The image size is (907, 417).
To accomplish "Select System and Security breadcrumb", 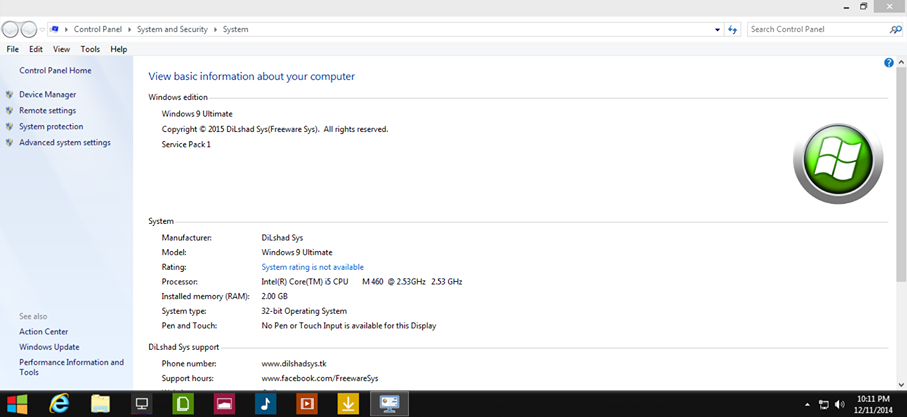I will tap(172, 29).
